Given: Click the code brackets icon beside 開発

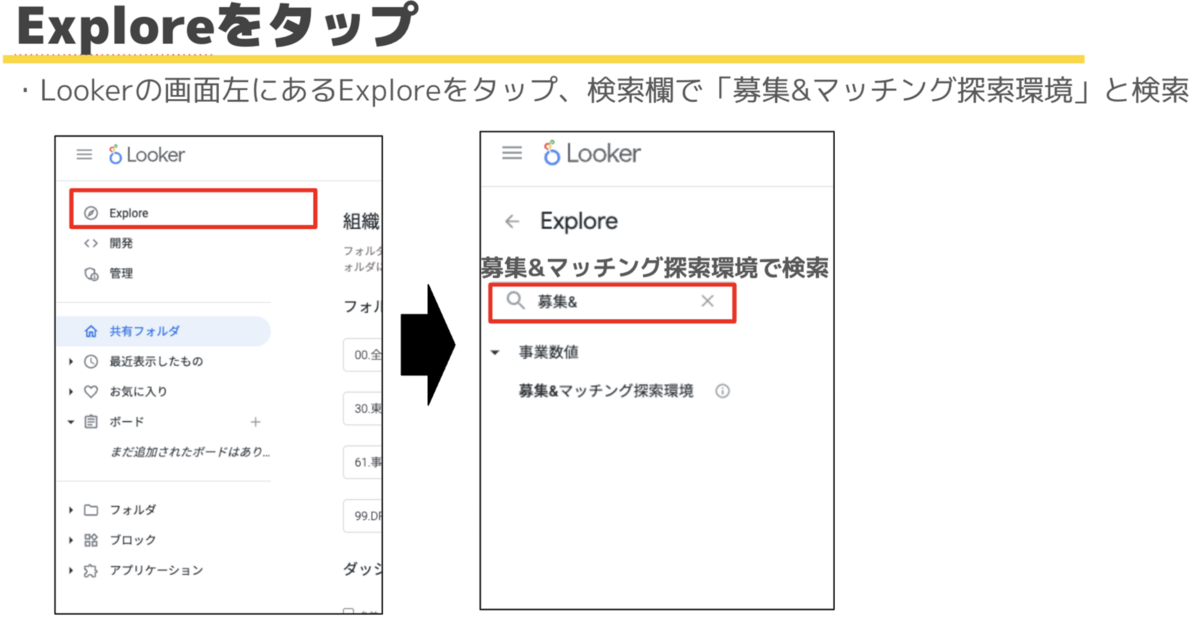Looking at the screenshot, I should point(90,243).
